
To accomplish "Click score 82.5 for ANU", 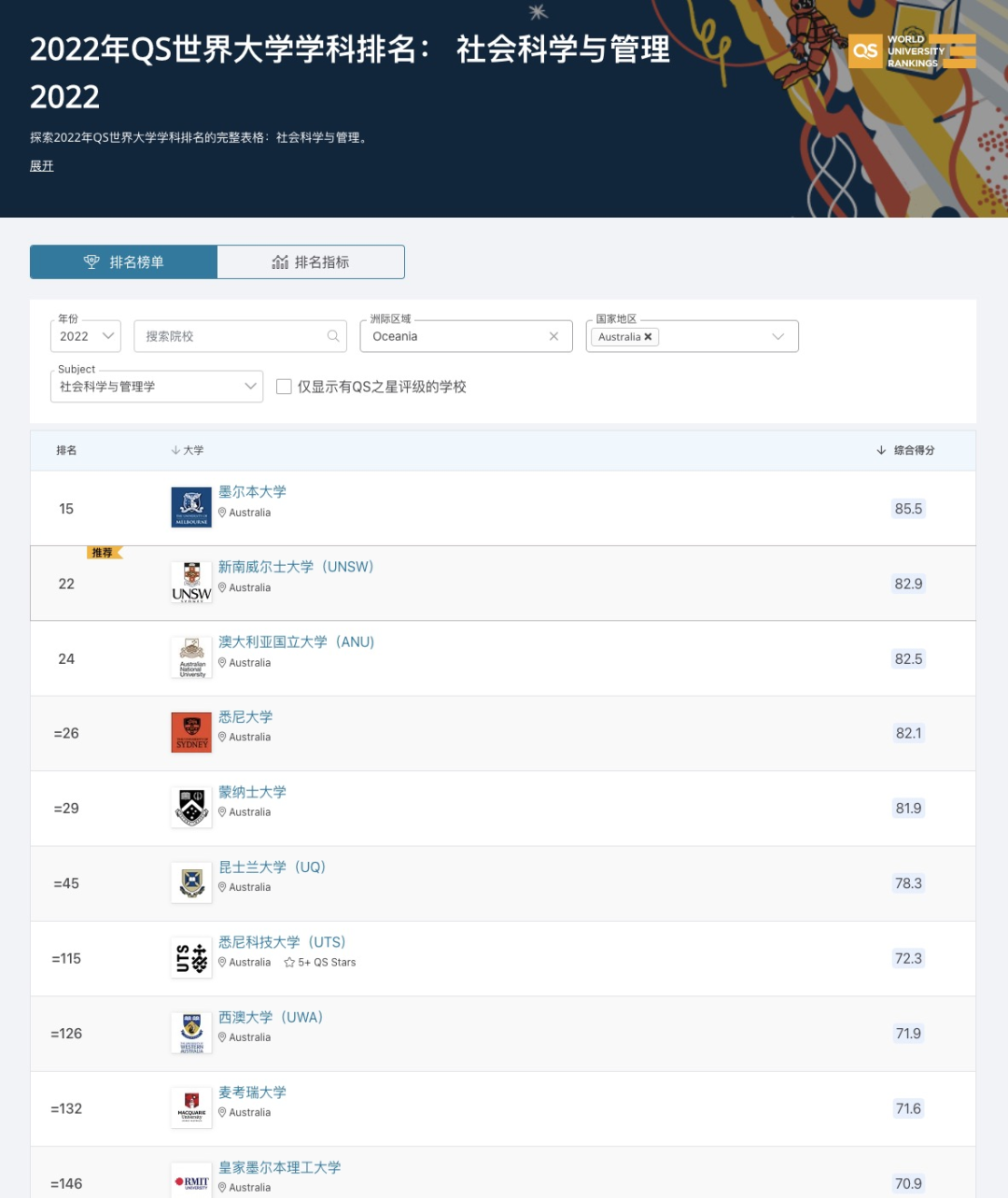I will coord(908,659).
